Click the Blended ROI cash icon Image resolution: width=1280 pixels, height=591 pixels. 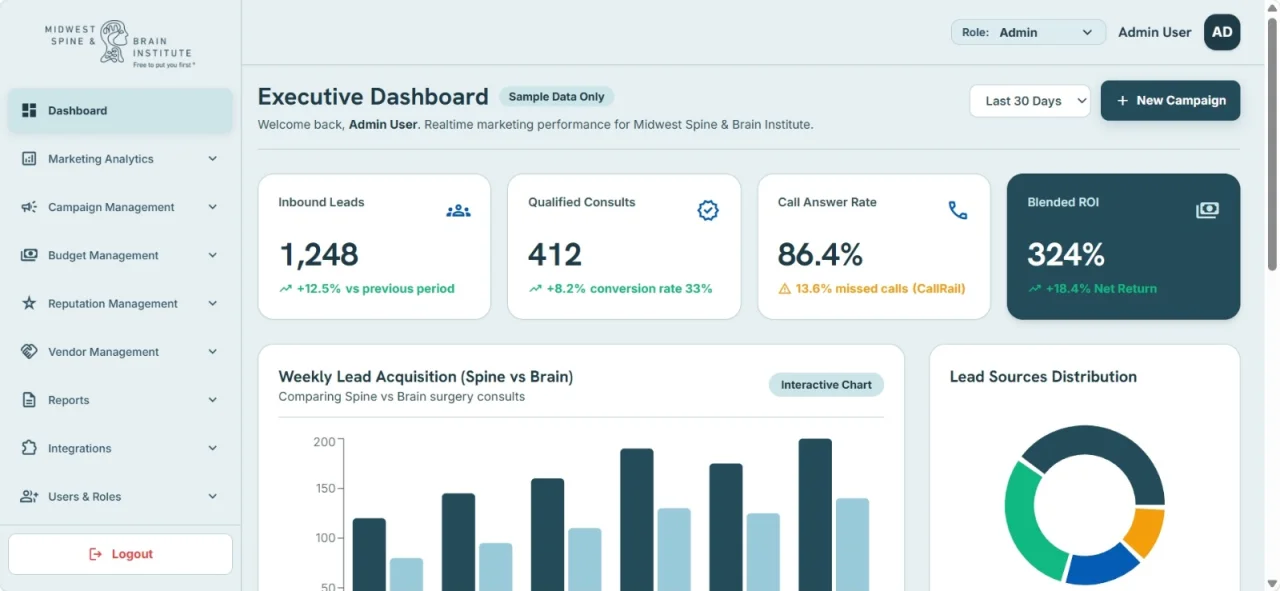[1207, 210]
